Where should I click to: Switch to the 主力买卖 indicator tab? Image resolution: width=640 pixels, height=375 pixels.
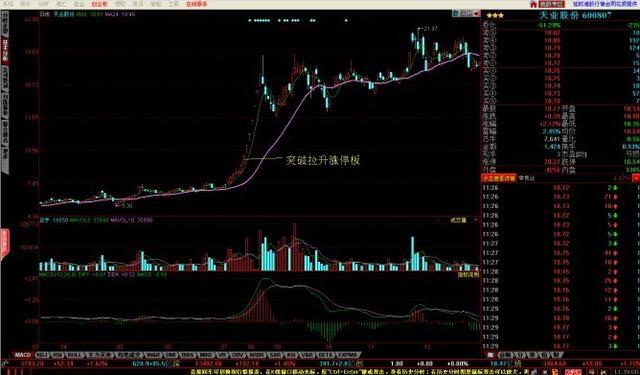99,355
